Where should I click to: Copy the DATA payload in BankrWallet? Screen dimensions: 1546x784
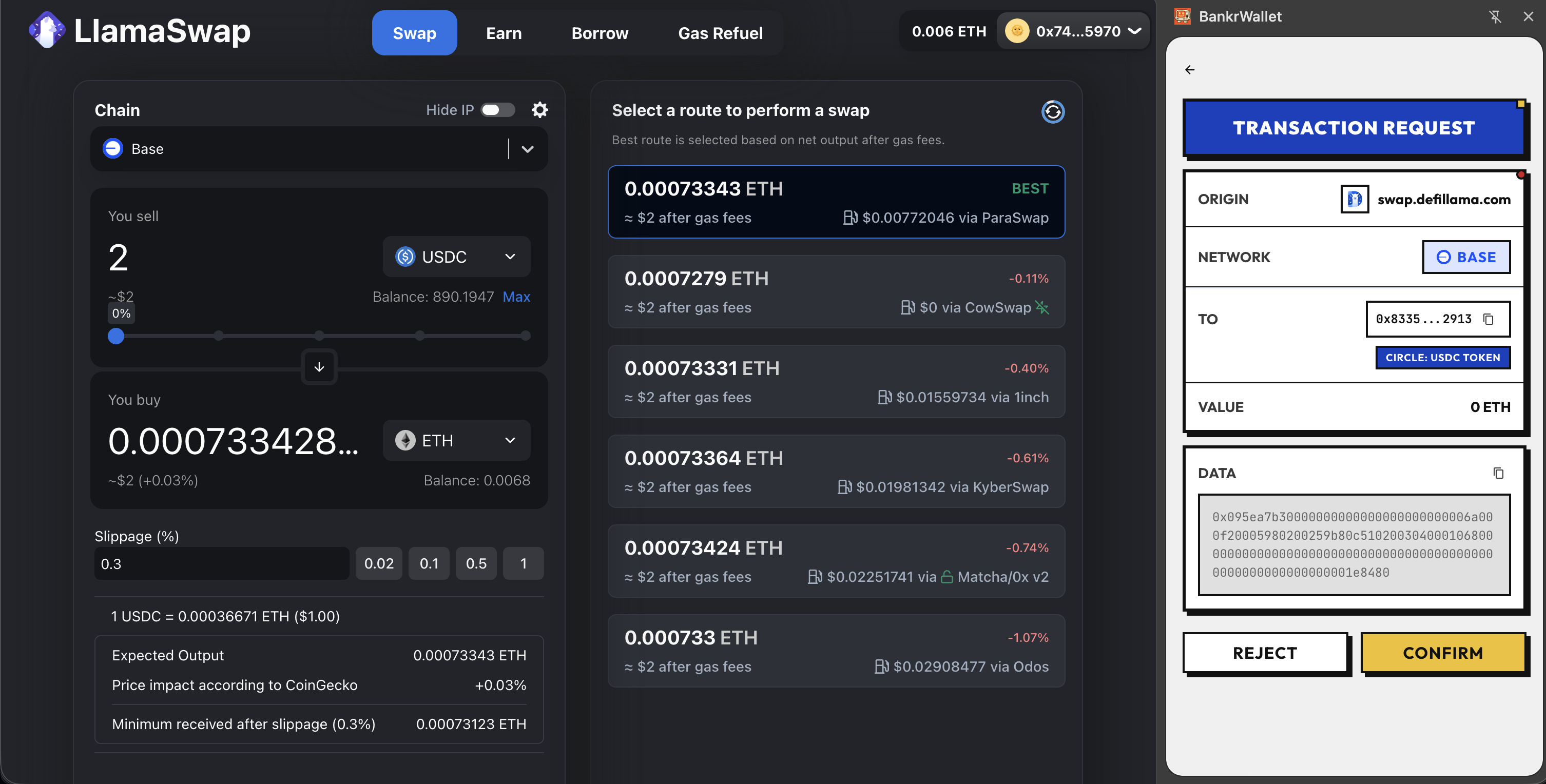1499,473
